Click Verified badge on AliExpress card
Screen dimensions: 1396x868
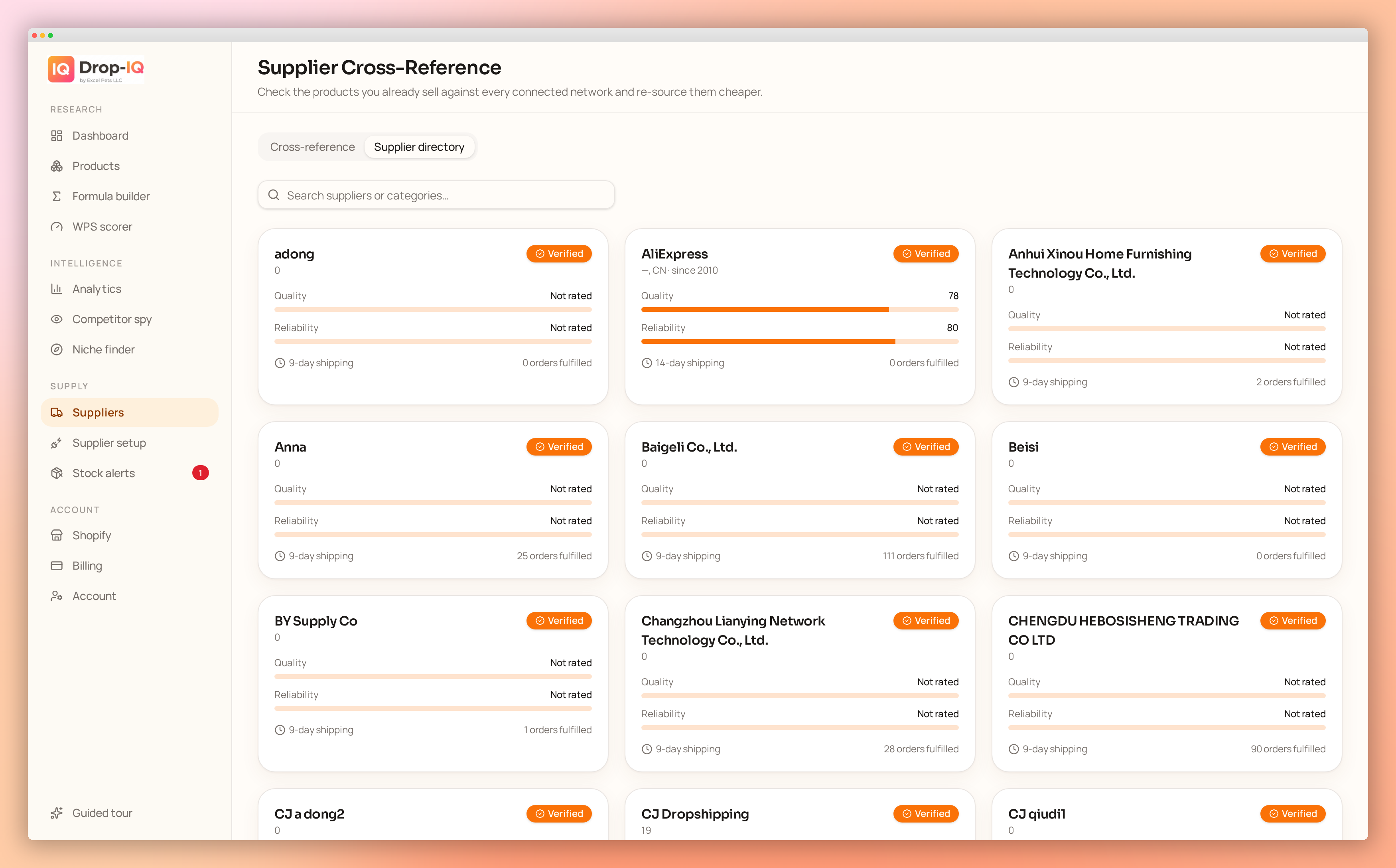coord(926,254)
